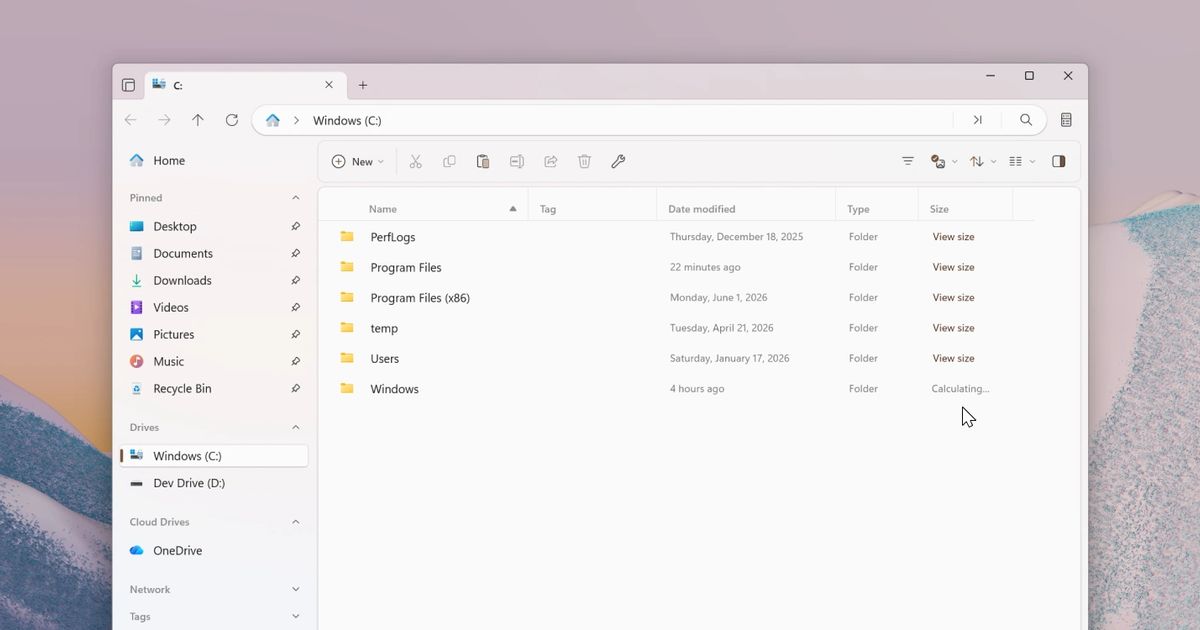The height and width of the screenshot is (630, 1200).
Task: Open the layout view dropdown
Action: (x=1022, y=161)
